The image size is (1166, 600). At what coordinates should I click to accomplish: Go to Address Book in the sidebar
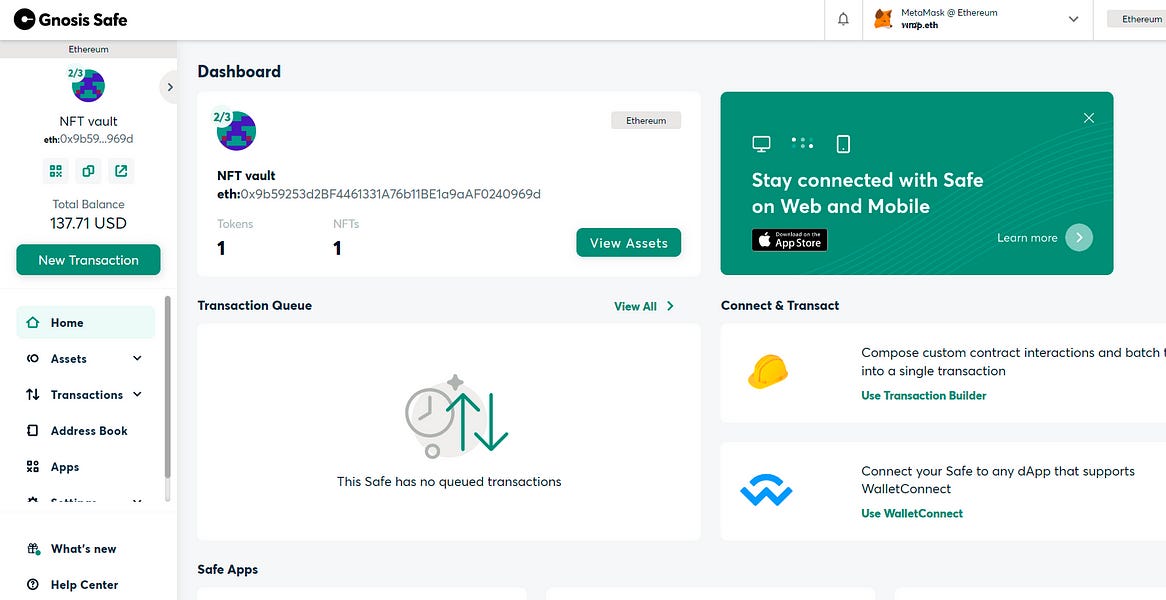[x=89, y=431]
